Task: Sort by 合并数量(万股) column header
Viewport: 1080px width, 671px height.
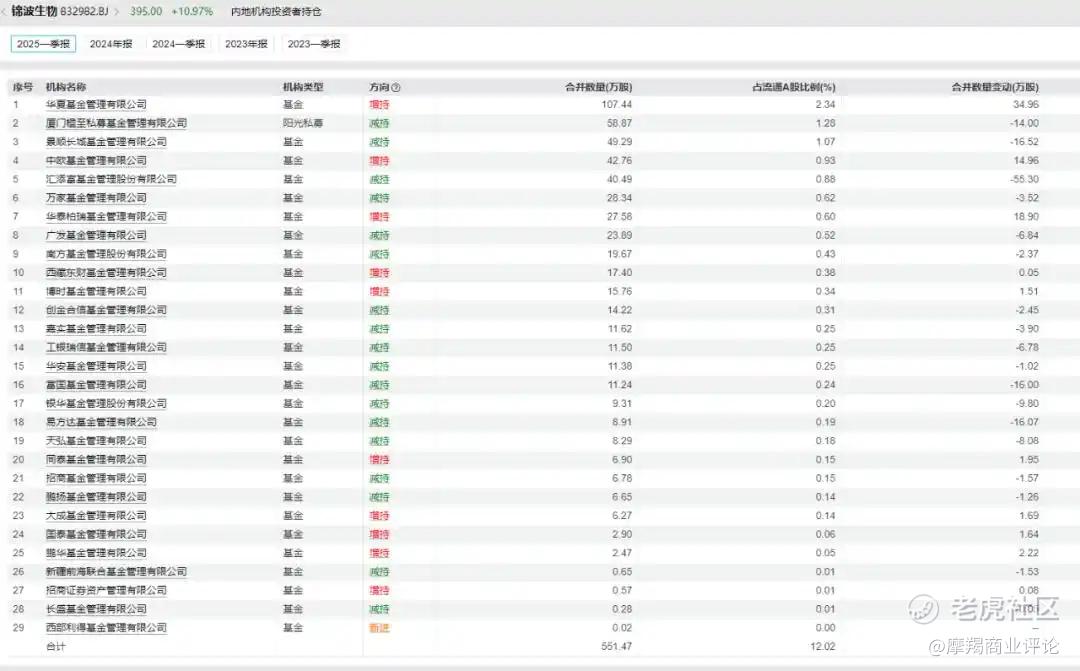Action: click(599, 87)
